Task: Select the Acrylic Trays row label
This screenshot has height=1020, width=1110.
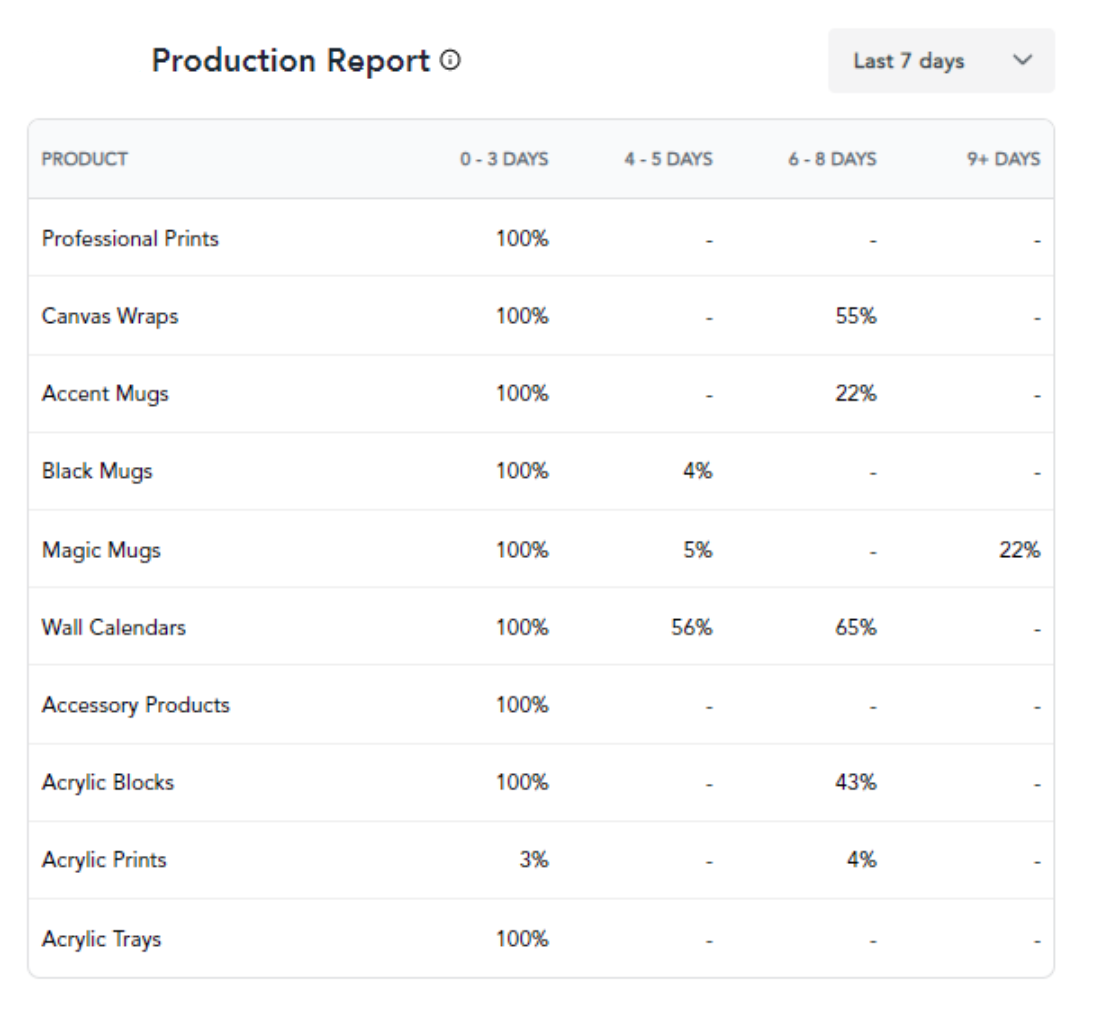Action: [101, 939]
